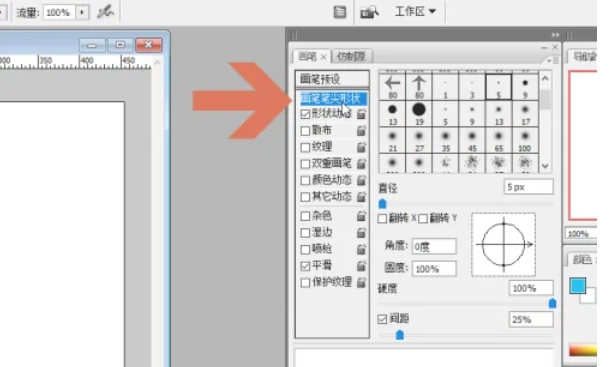Click the cyan foreground color swatch
Screen dimensions: 613x367
(577, 286)
